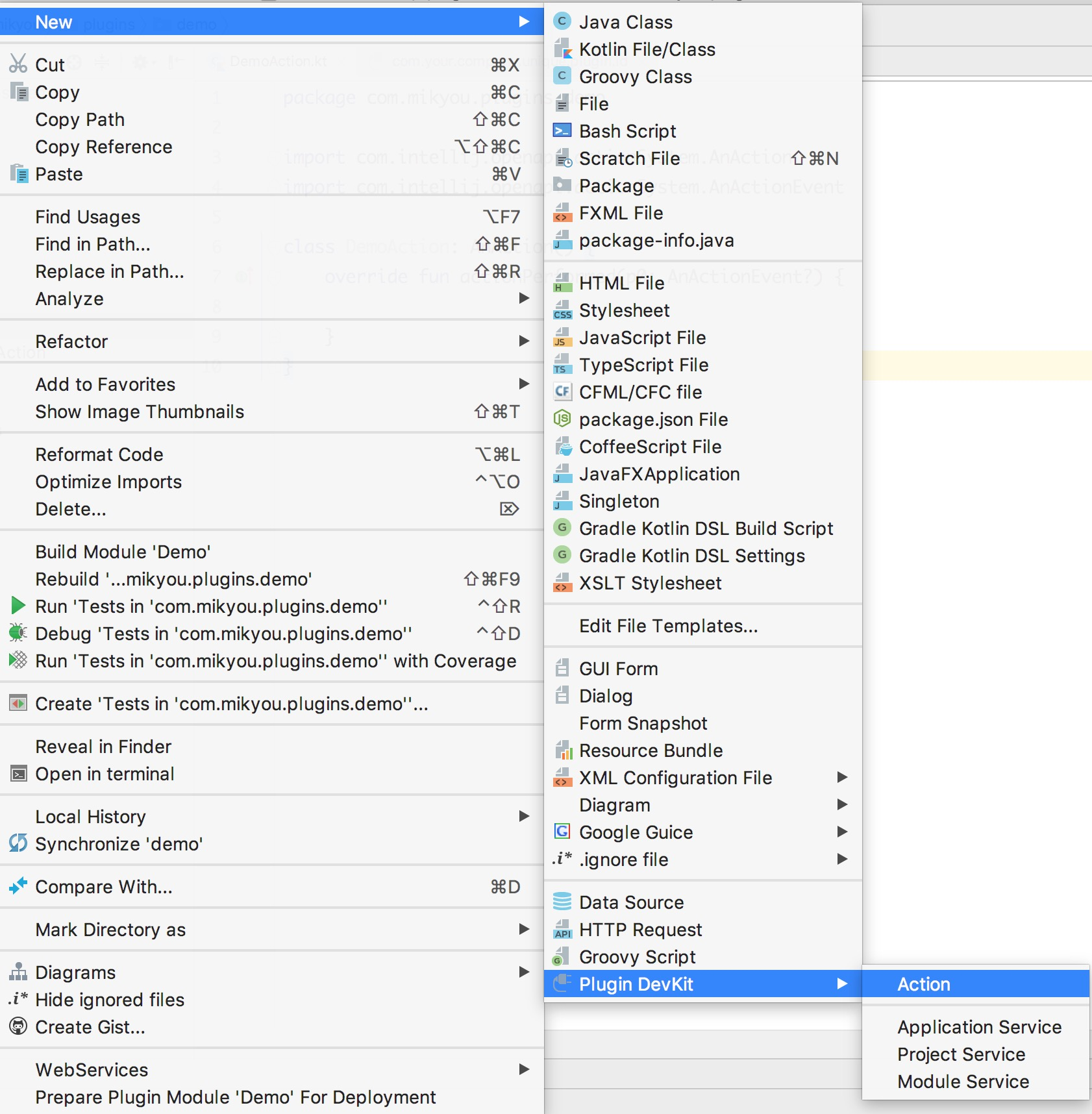The image size is (1092, 1114).
Task: Choose the Gradle Kotlin DSL Settings icon
Action: click(x=562, y=556)
